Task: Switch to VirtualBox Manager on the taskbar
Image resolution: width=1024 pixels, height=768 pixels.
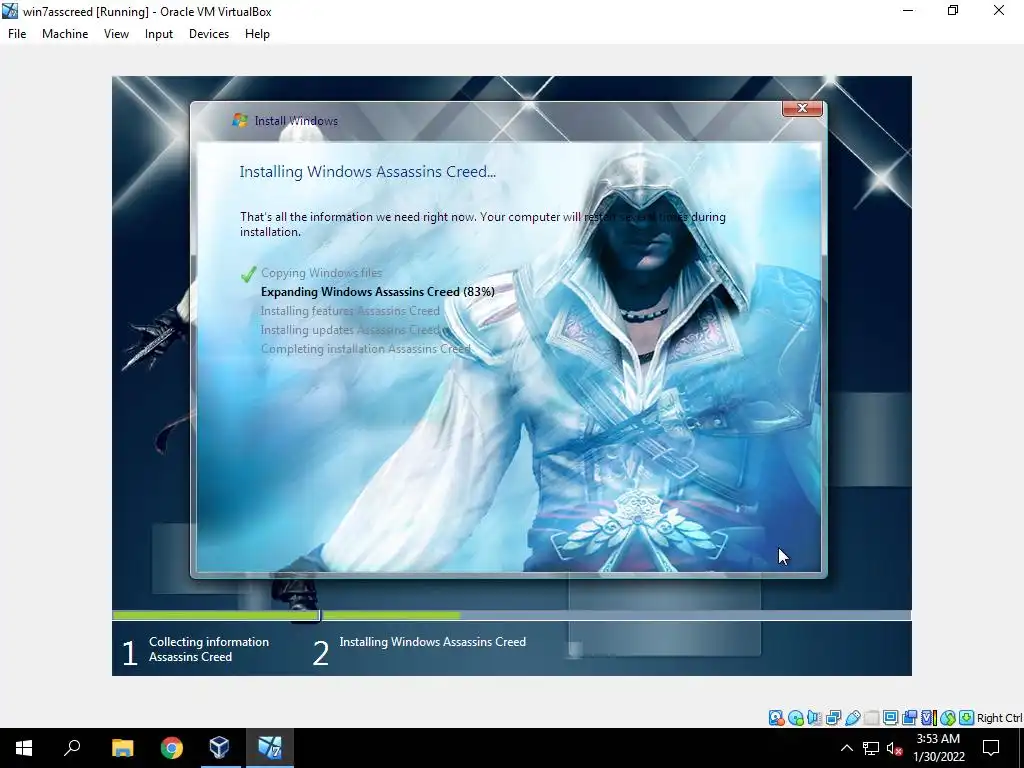Action: point(220,748)
